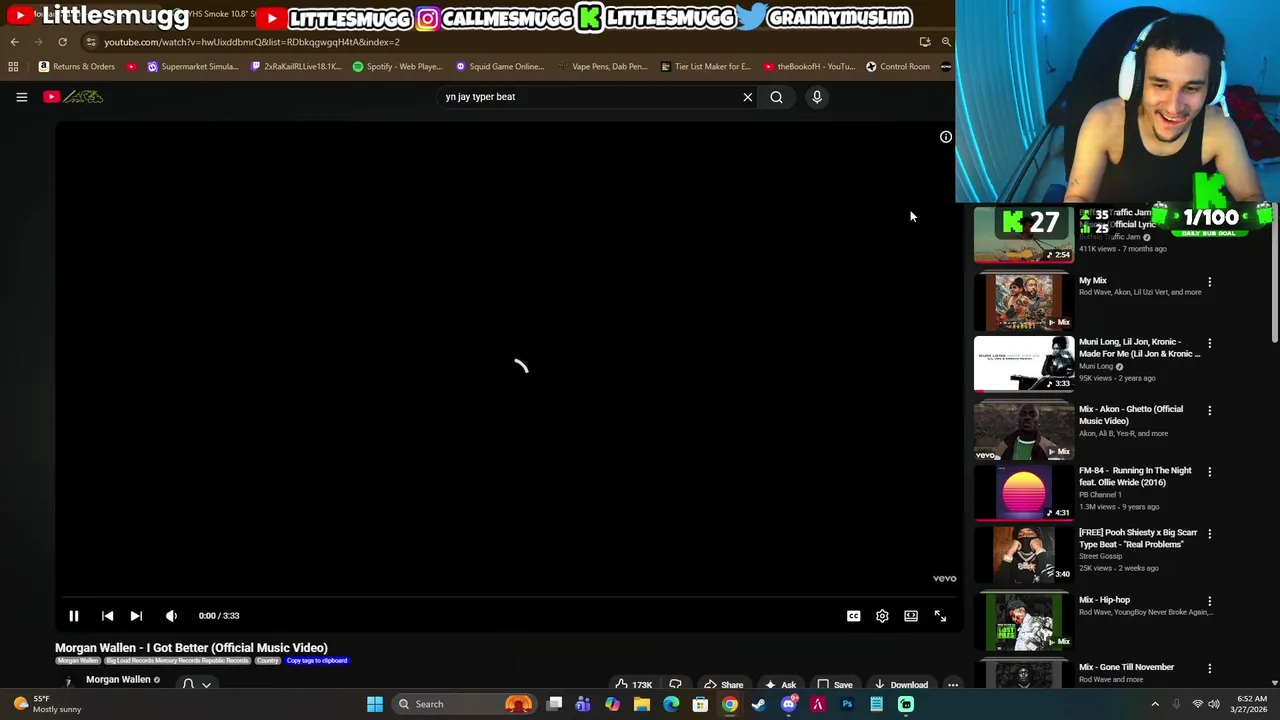Open options for Mix - Gone Till November

[x=1209, y=668]
